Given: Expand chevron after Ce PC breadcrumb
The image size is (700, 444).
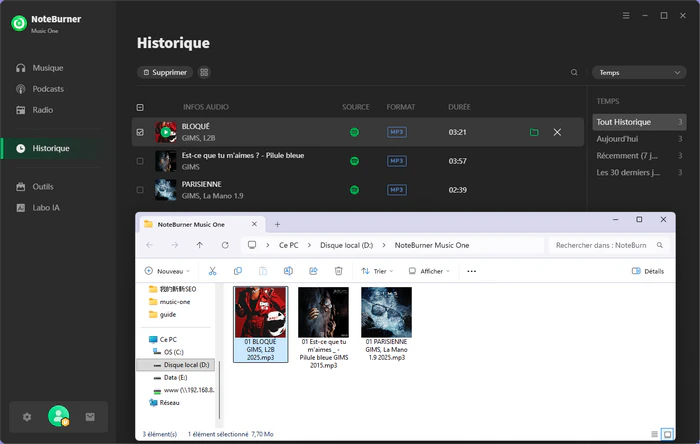Looking at the screenshot, I should coord(309,245).
